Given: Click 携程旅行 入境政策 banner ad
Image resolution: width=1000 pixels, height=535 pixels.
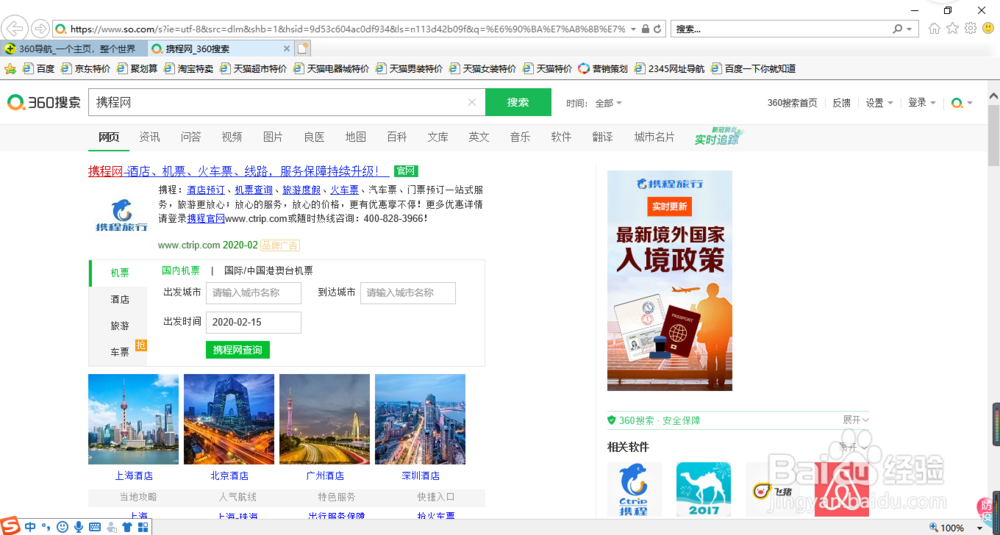Looking at the screenshot, I should tap(670, 281).
